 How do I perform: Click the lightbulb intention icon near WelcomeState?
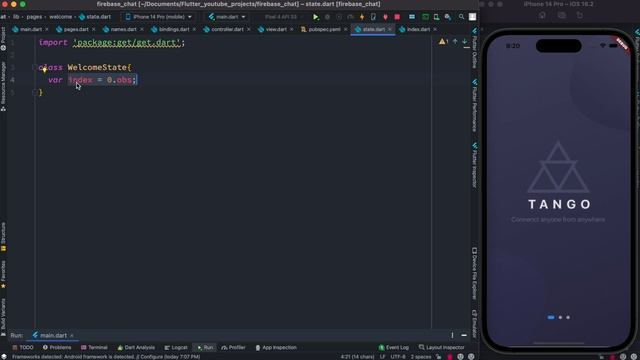pos(44,69)
